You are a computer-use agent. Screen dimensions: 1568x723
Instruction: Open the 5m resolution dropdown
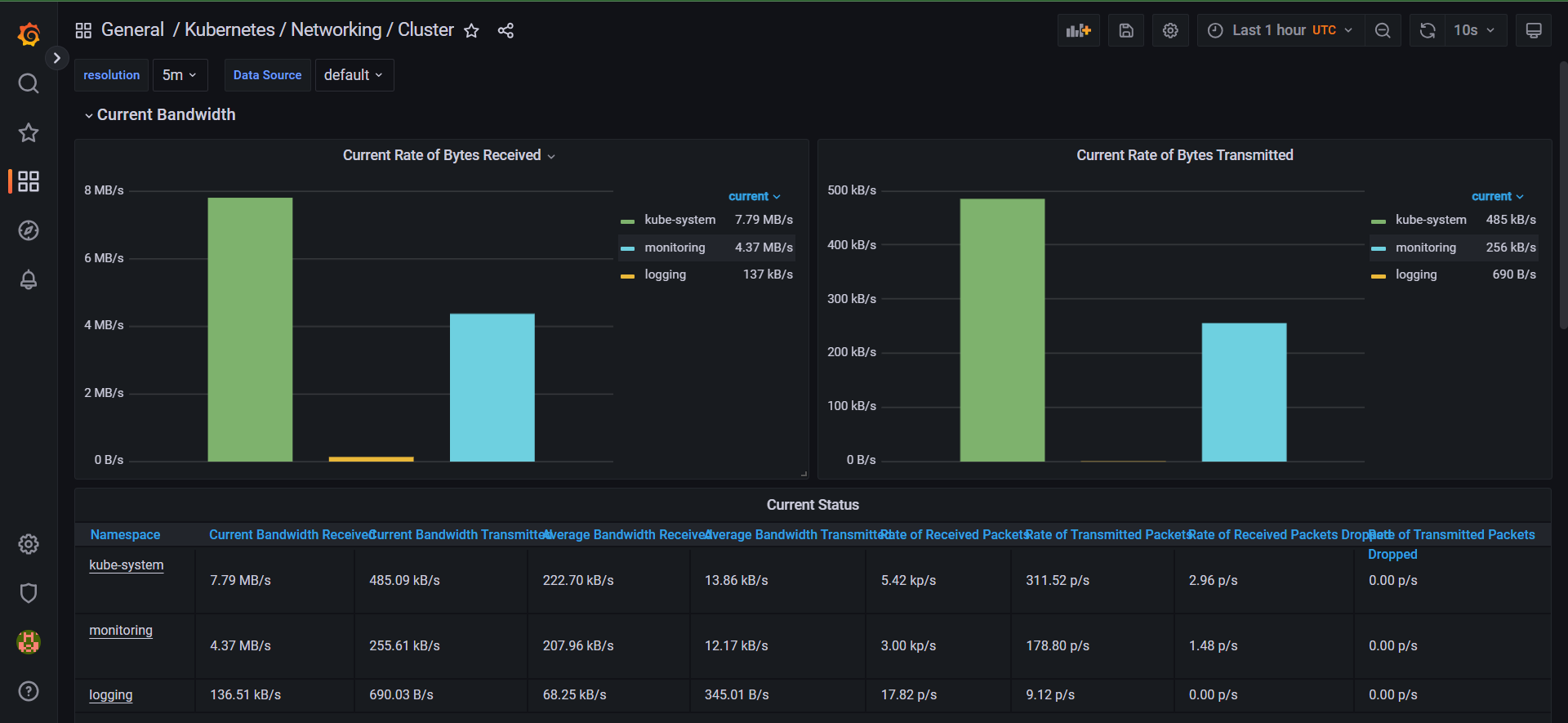pyautogui.click(x=180, y=75)
